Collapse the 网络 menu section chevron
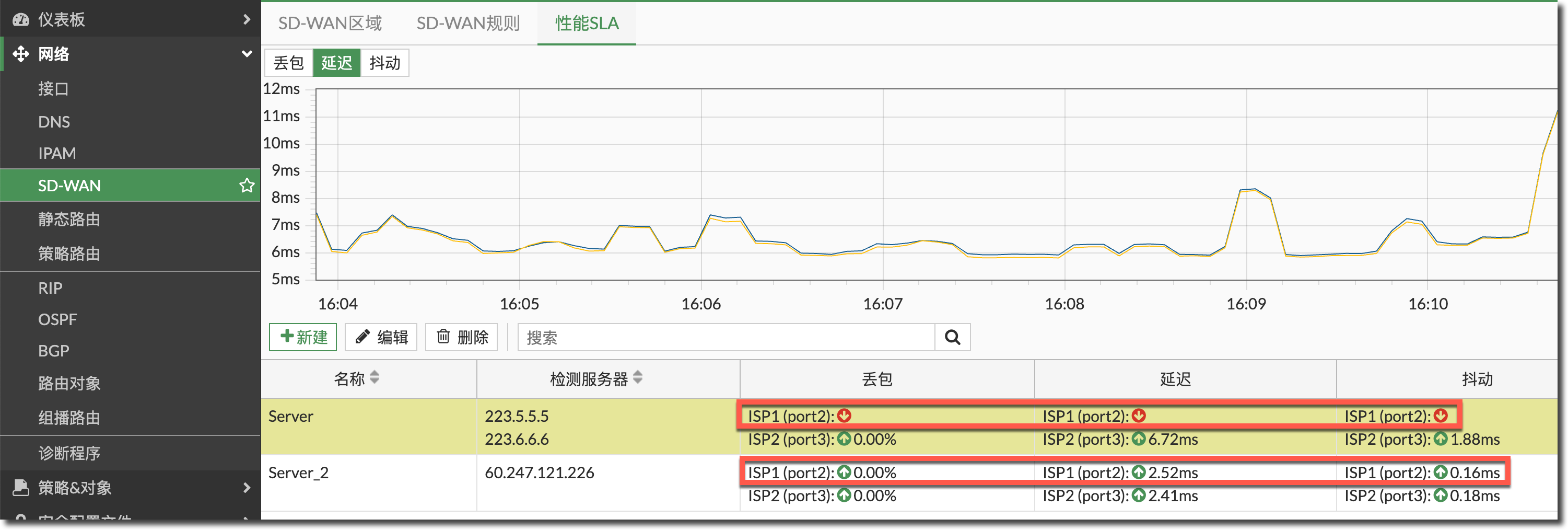 (x=247, y=54)
